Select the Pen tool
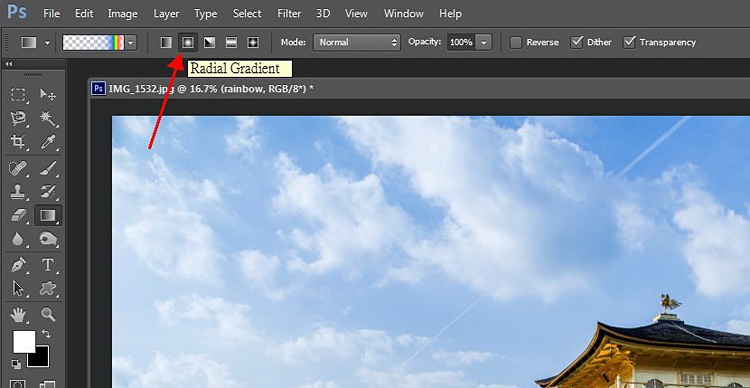 [18, 265]
